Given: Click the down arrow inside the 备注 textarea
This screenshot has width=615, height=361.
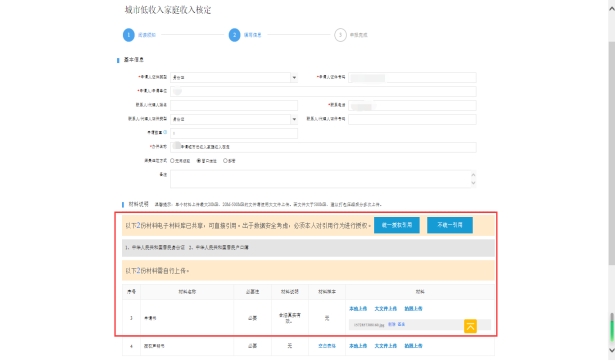Looking at the screenshot, I should pyautogui.click(x=473, y=182).
